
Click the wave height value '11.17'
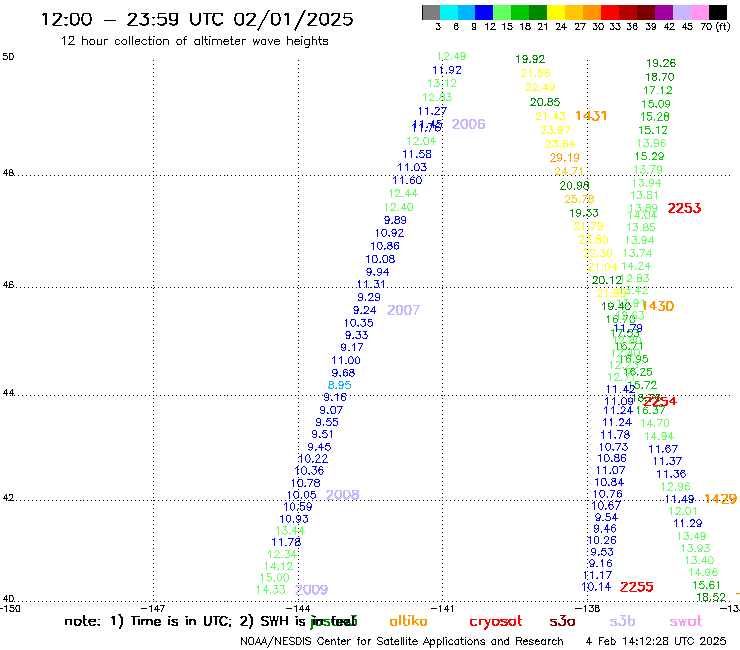597,575
